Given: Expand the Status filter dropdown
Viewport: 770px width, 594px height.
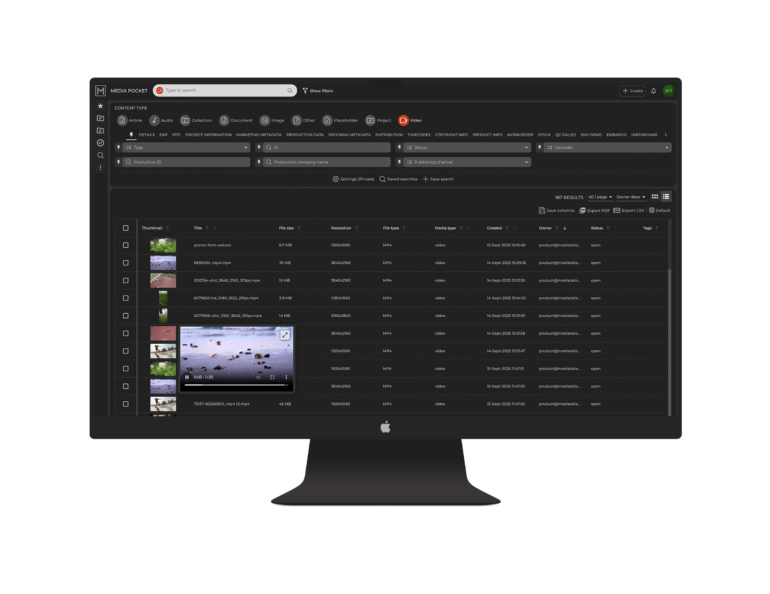Looking at the screenshot, I should pos(465,148).
